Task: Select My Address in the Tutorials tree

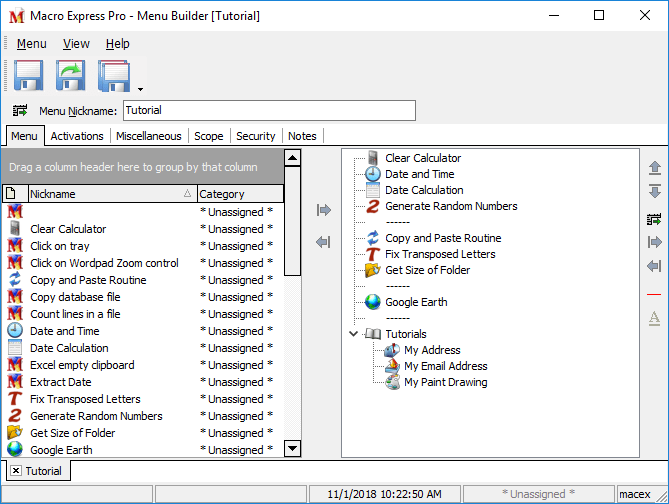Action: pos(432,350)
